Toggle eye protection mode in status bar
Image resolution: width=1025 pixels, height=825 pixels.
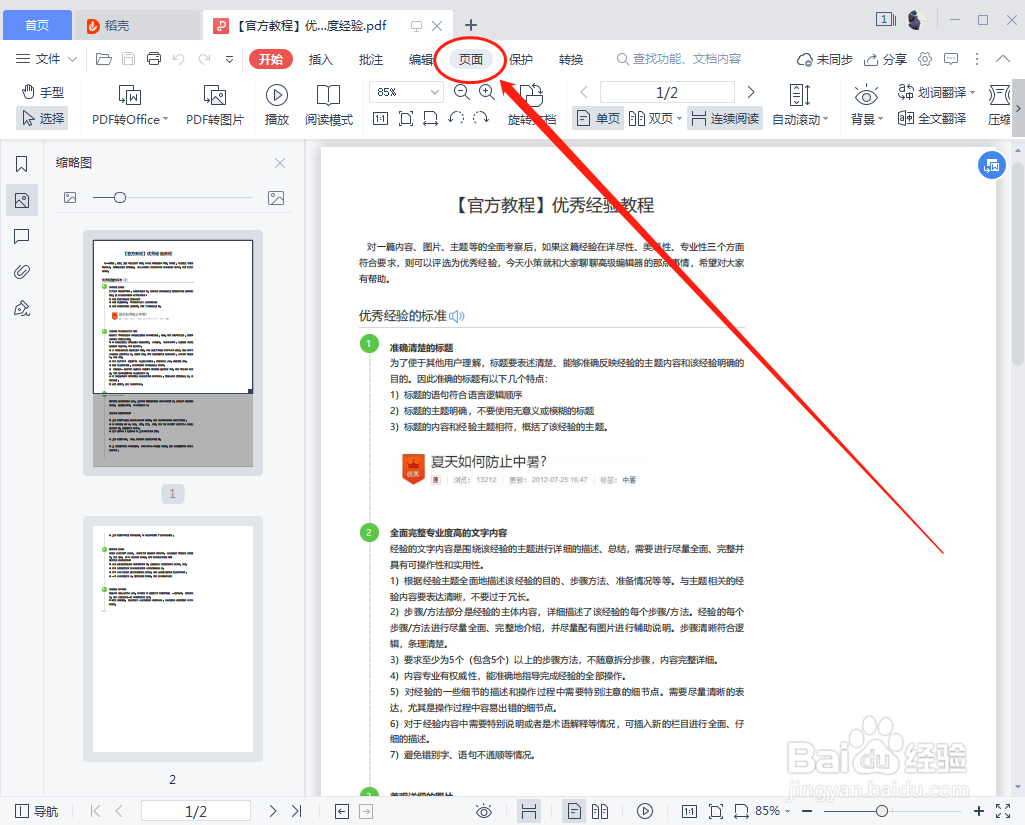pyautogui.click(x=484, y=811)
